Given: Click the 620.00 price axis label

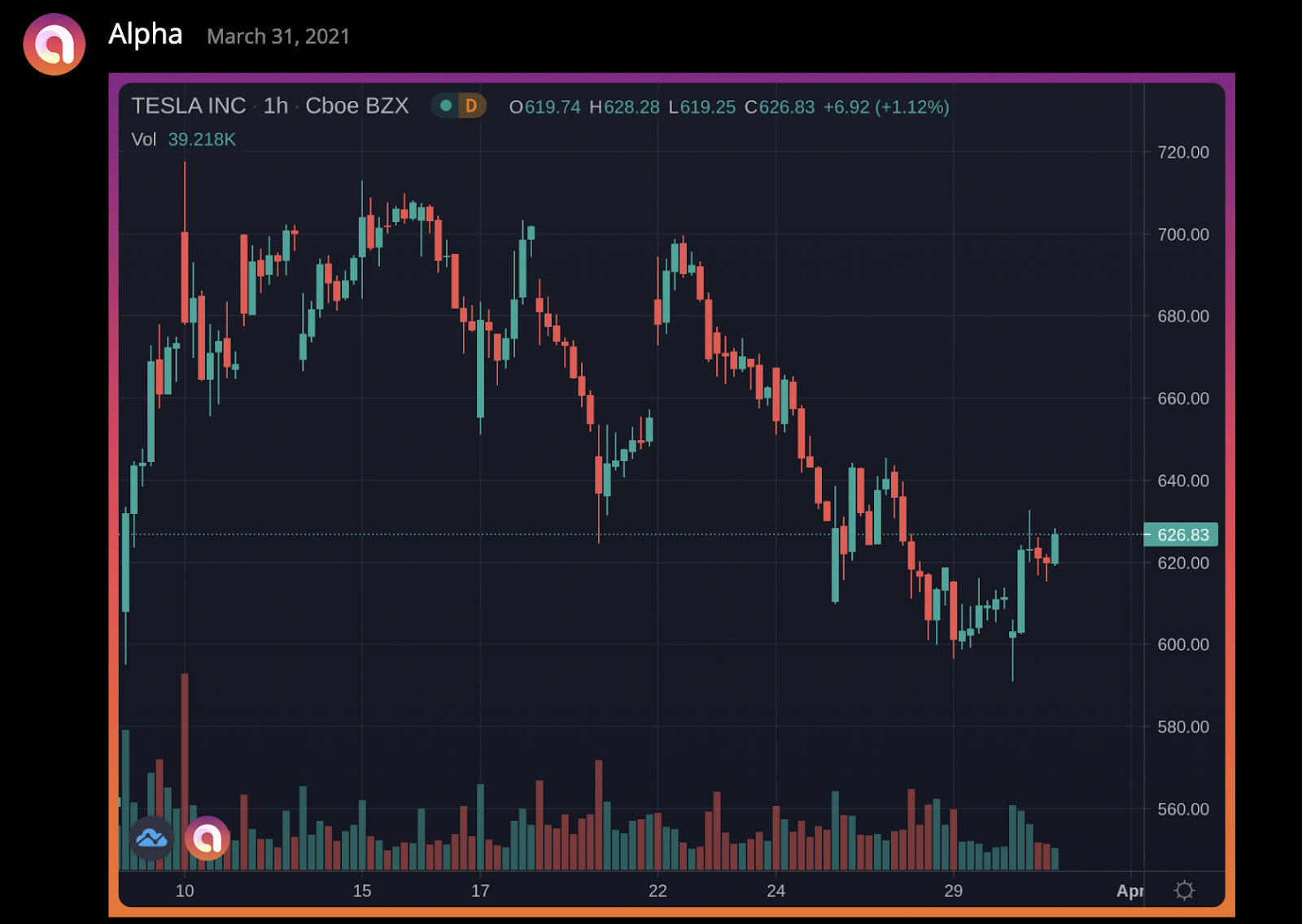Looking at the screenshot, I should [x=1183, y=563].
